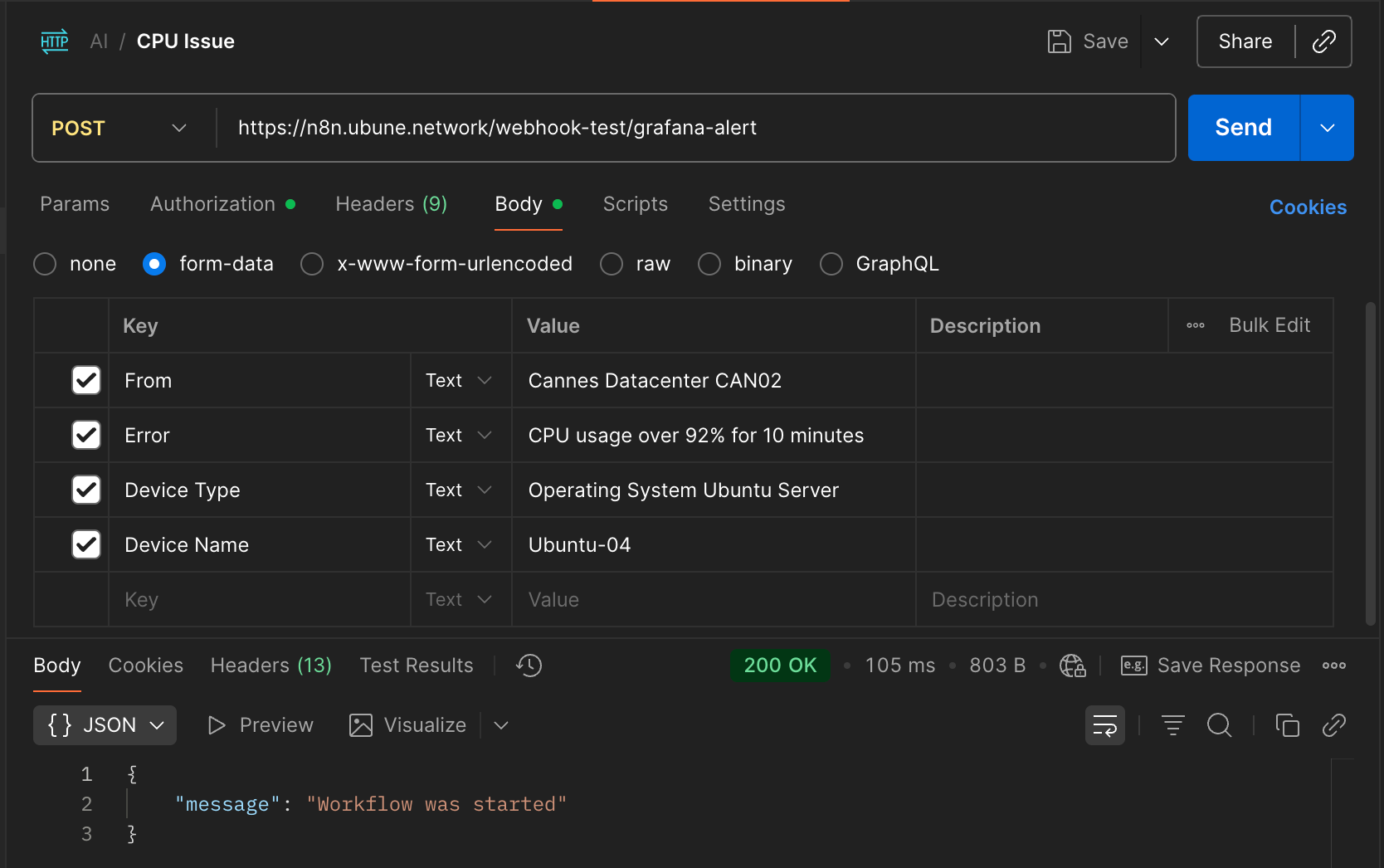Copy the response body to clipboard
This screenshot has height=868, width=1384.
[x=1287, y=725]
